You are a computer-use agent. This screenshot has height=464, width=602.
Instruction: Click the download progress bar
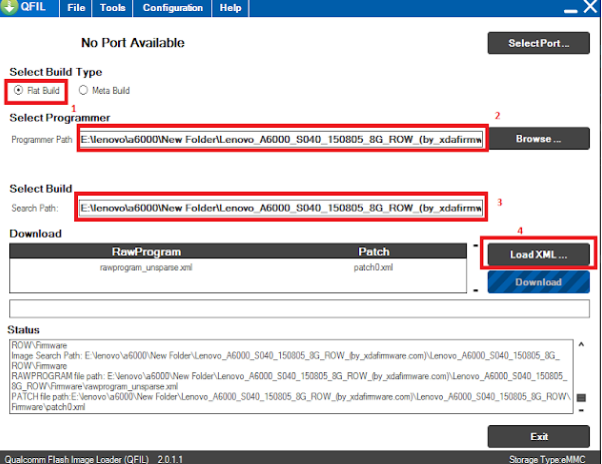tap(299, 309)
